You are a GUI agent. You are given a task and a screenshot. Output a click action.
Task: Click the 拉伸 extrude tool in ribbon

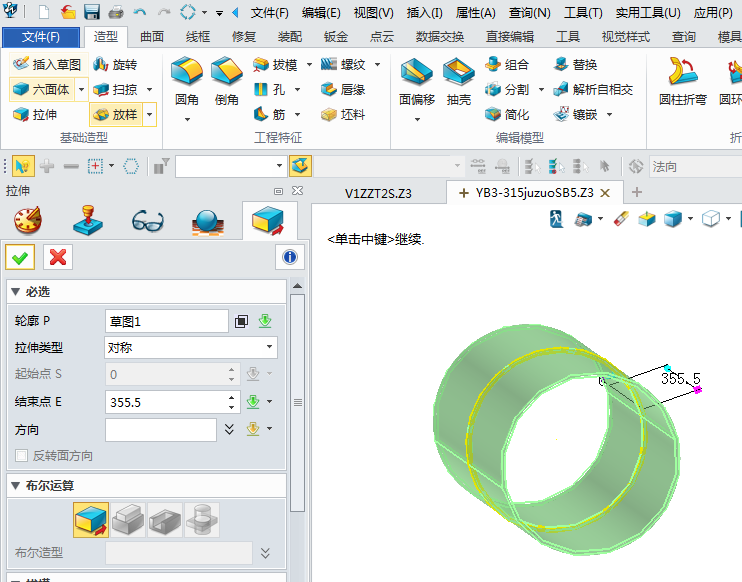coord(36,115)
